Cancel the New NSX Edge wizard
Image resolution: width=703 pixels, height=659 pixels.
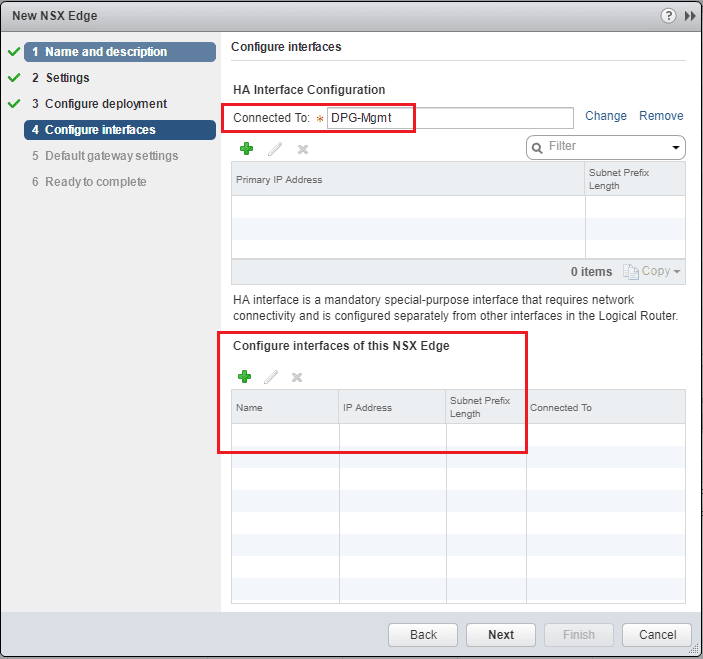[x=657, y=635]
